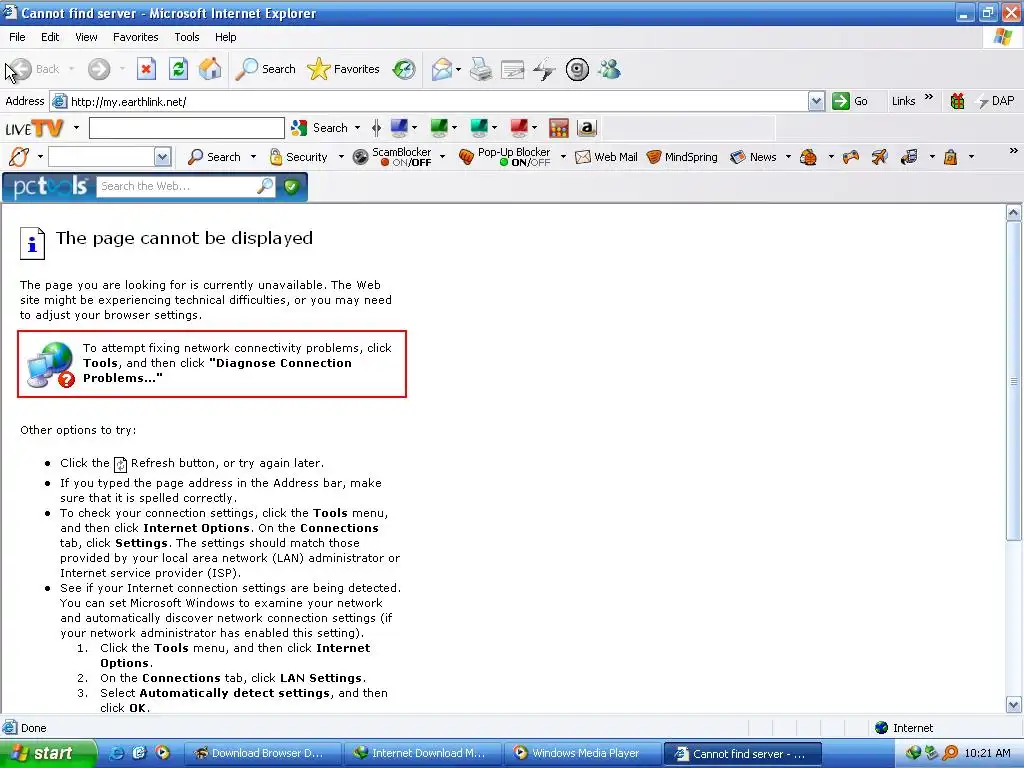Screen dimensions: 1024x768
Task: Switch to Windows Media Player taskbar item
Action: click(581, 753)
